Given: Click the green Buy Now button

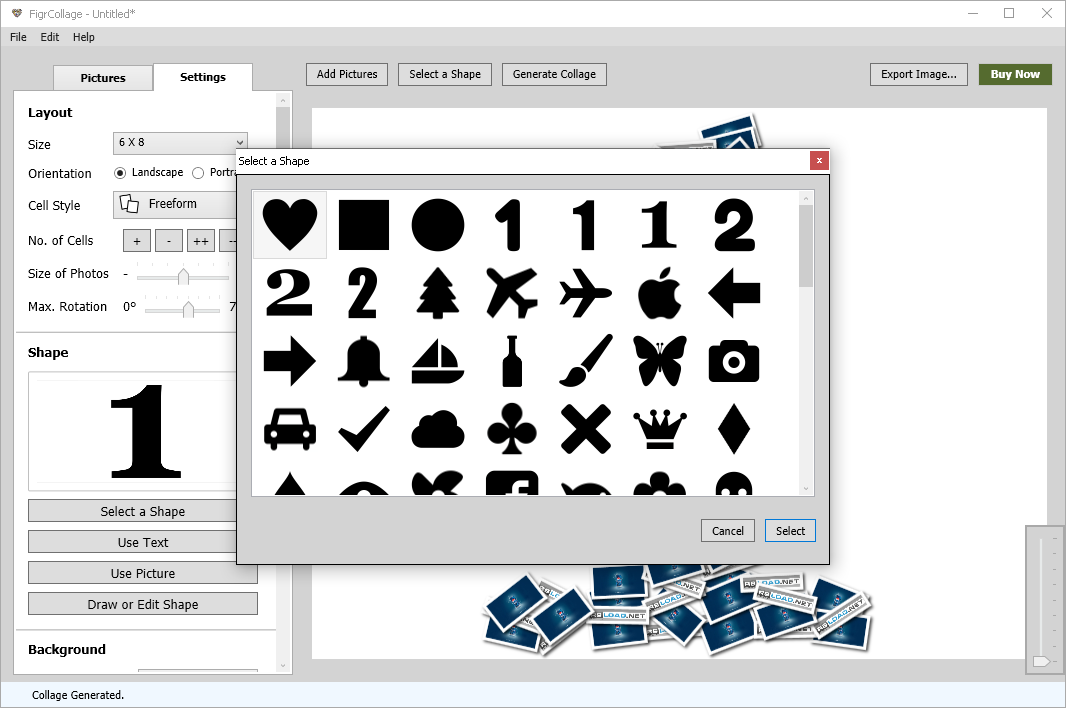Looking at the screenshot, I should tap(1015, 74).
